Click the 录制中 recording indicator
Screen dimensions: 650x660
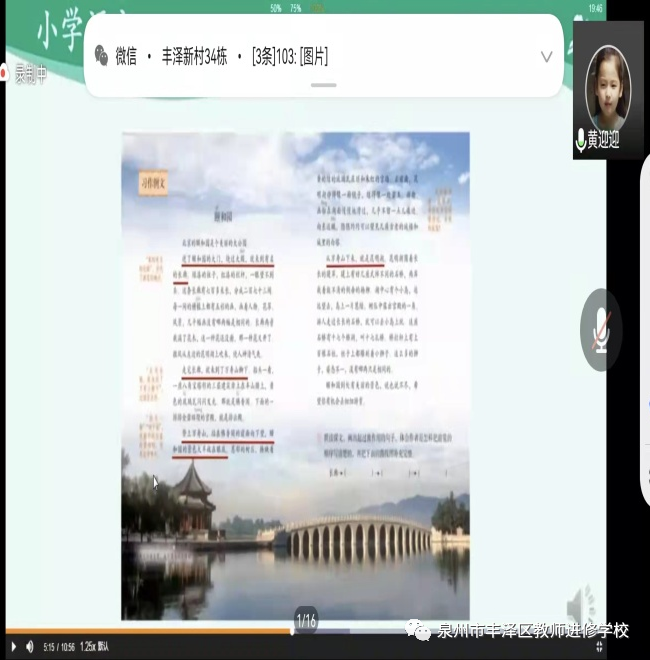click(24, 74)
